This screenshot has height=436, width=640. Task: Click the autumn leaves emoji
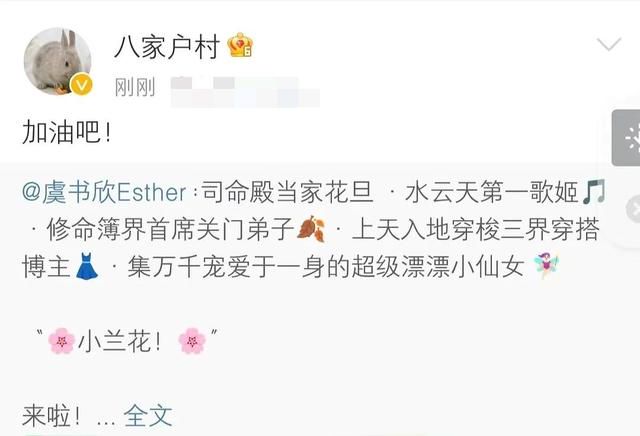tap(311, 229)
